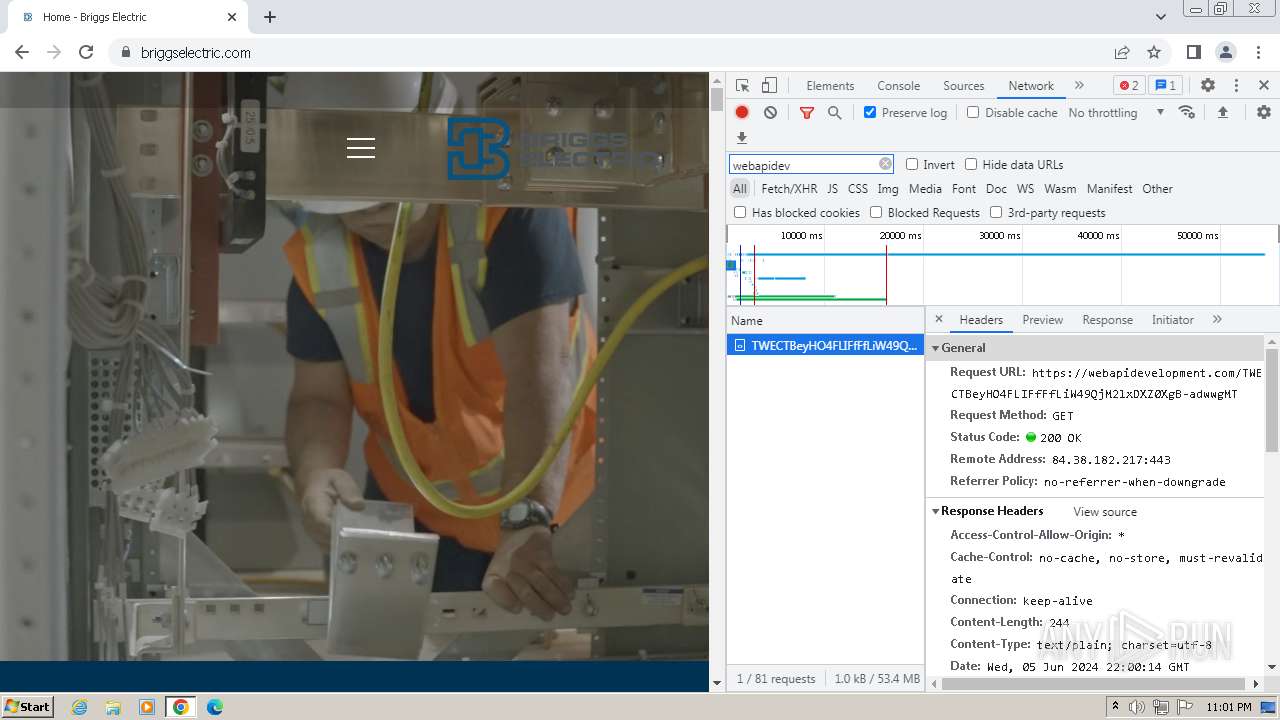Click the import HAR upload icon

pos(1222,112)
